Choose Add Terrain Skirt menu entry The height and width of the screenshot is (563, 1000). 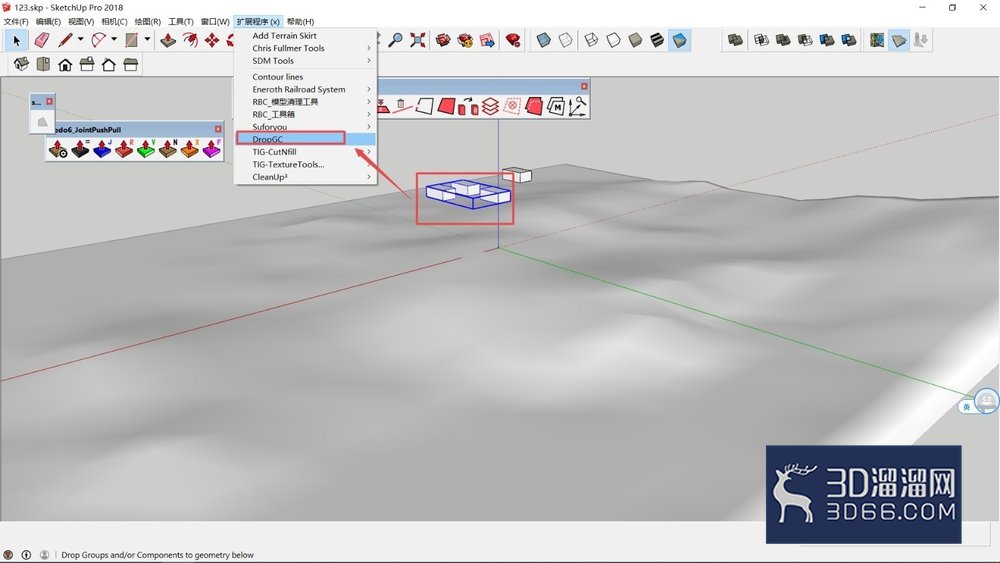pyautogui.click(x=305, y=36)
